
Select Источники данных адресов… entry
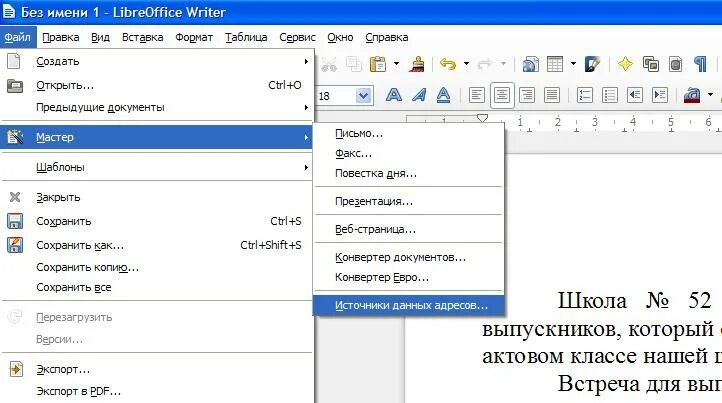click(x=408, y=305)
